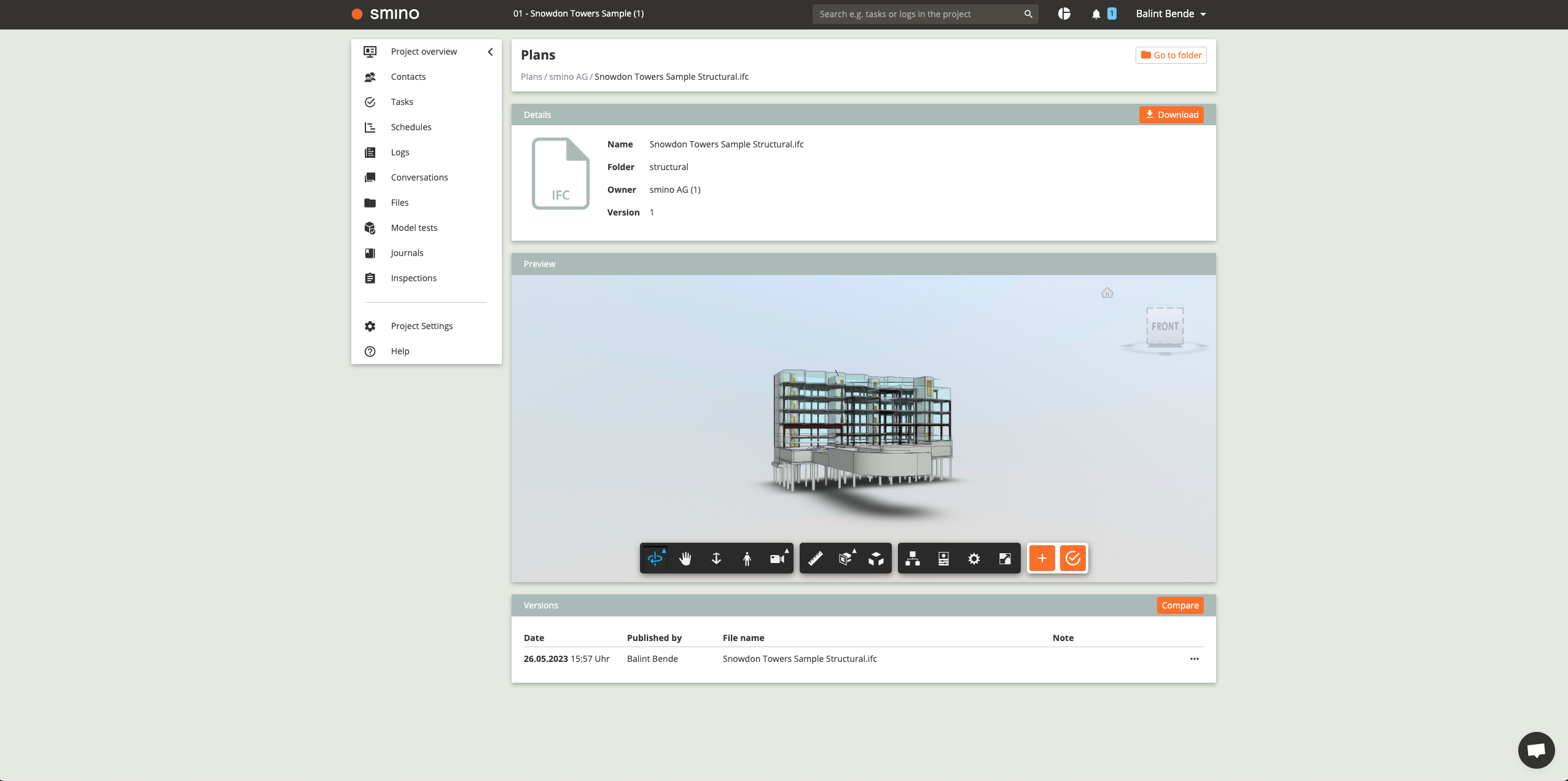
Task: Toggle the orange task checkmark button
Action: point(1072,558)
